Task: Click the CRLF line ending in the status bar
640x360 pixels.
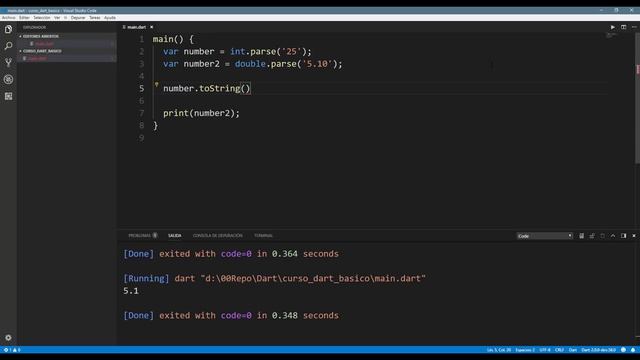Action: 559,350
